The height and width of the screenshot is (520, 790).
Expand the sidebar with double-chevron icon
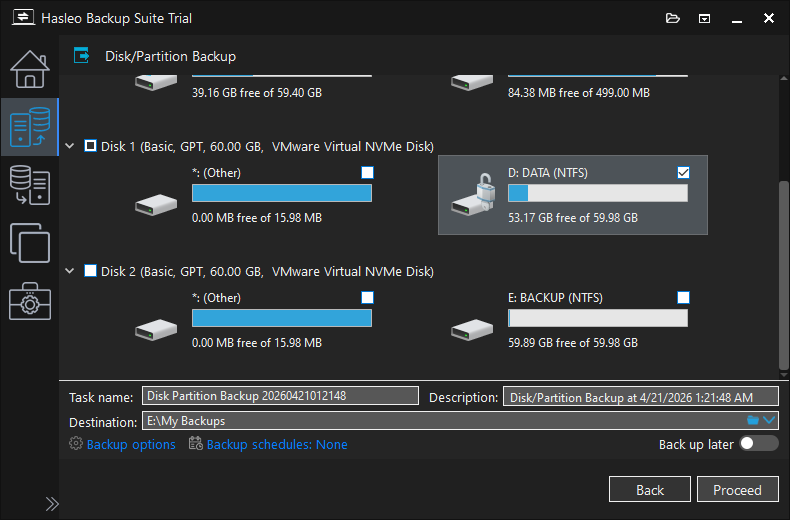(x=52, y=504)
